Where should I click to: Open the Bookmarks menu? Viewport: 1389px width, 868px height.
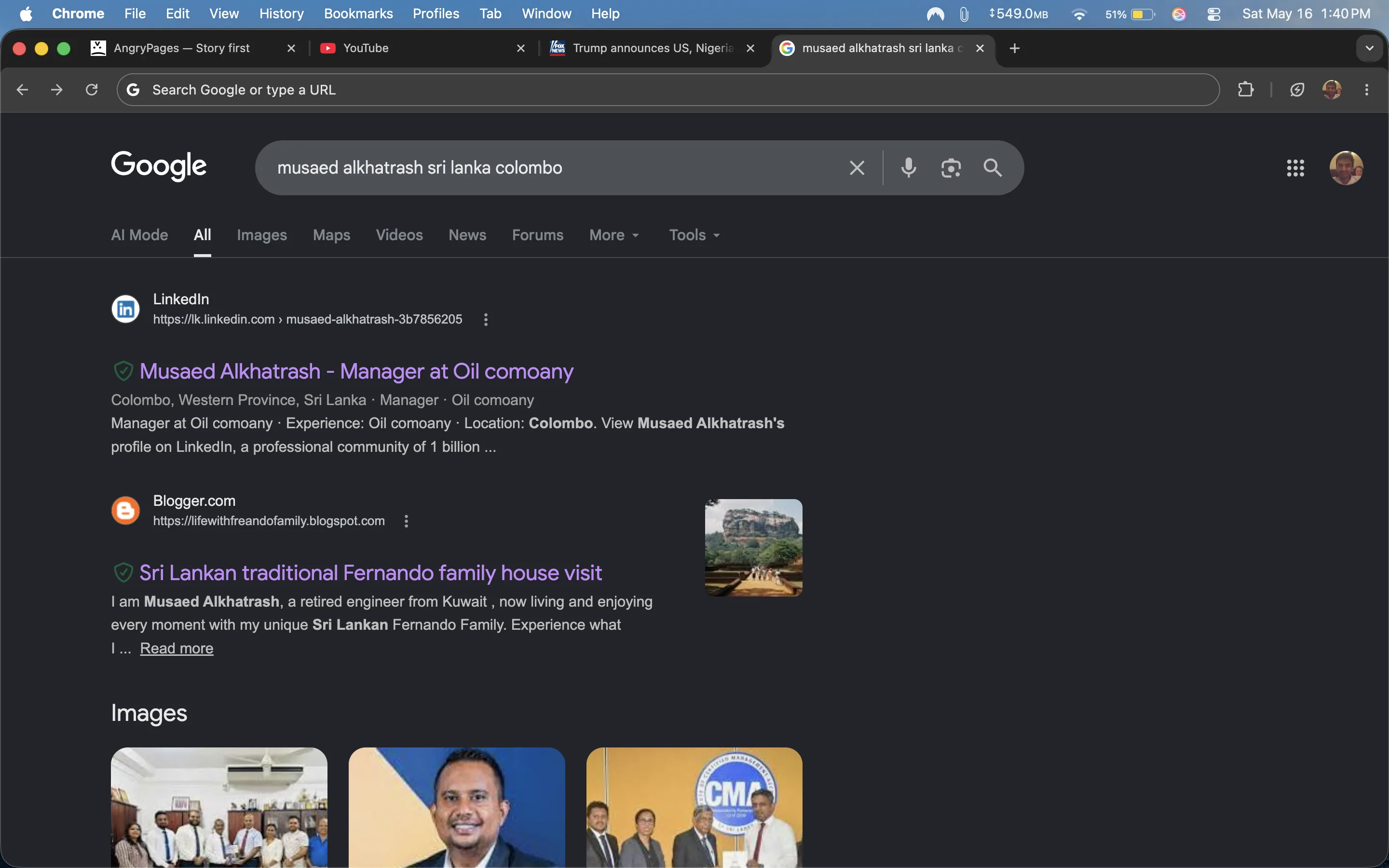[x=358, y=14]
